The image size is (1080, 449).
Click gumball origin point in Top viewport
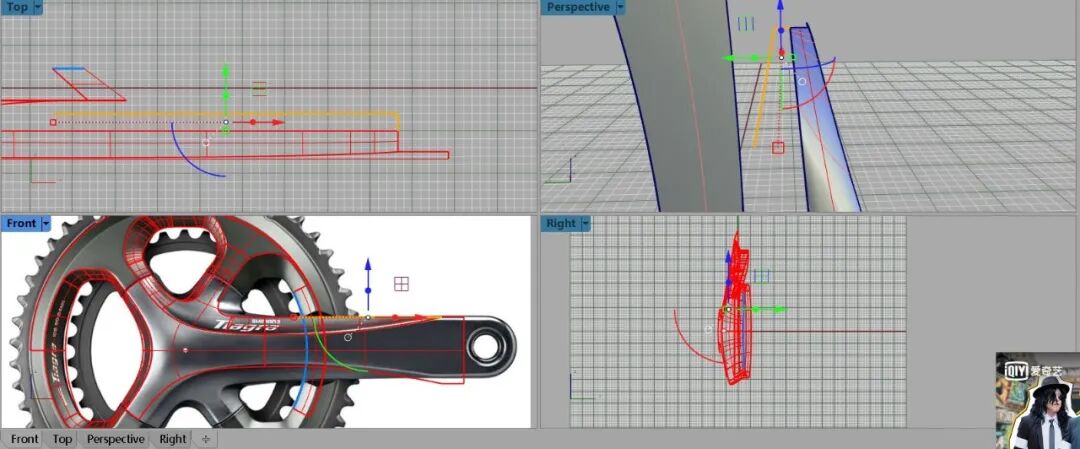pyautogui.click(x=226, y=122)
